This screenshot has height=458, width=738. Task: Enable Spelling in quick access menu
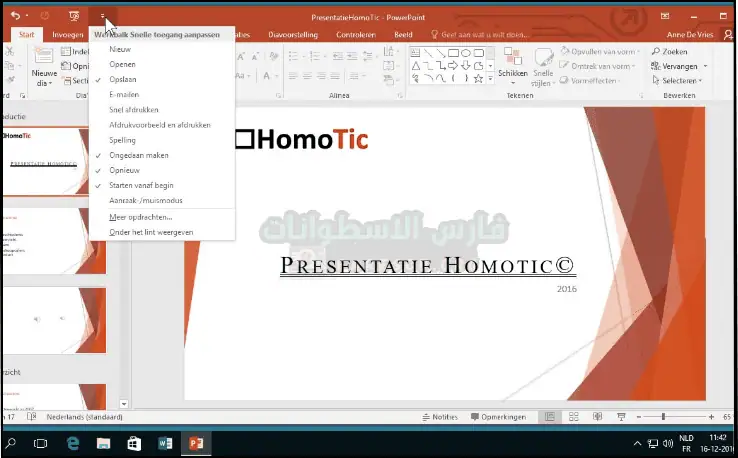point(122,140)
